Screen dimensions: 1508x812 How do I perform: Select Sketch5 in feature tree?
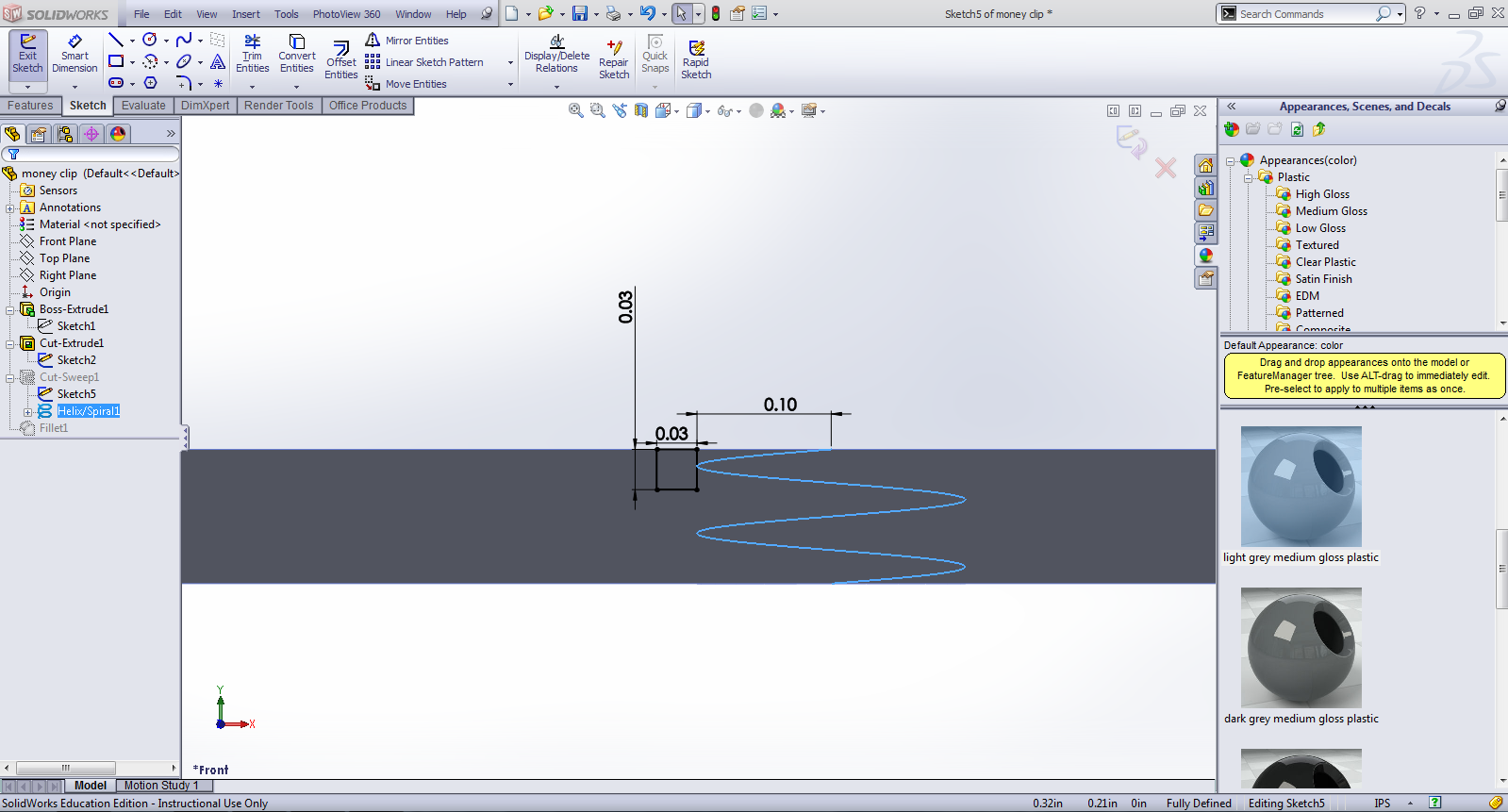tap(76, 394)
